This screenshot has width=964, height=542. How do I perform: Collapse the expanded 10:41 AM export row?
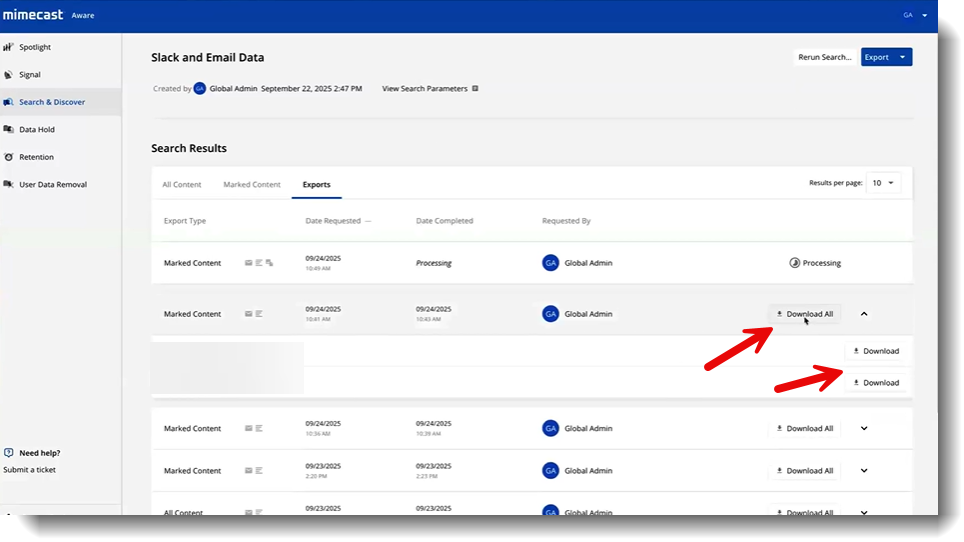(x=864, y=314)
